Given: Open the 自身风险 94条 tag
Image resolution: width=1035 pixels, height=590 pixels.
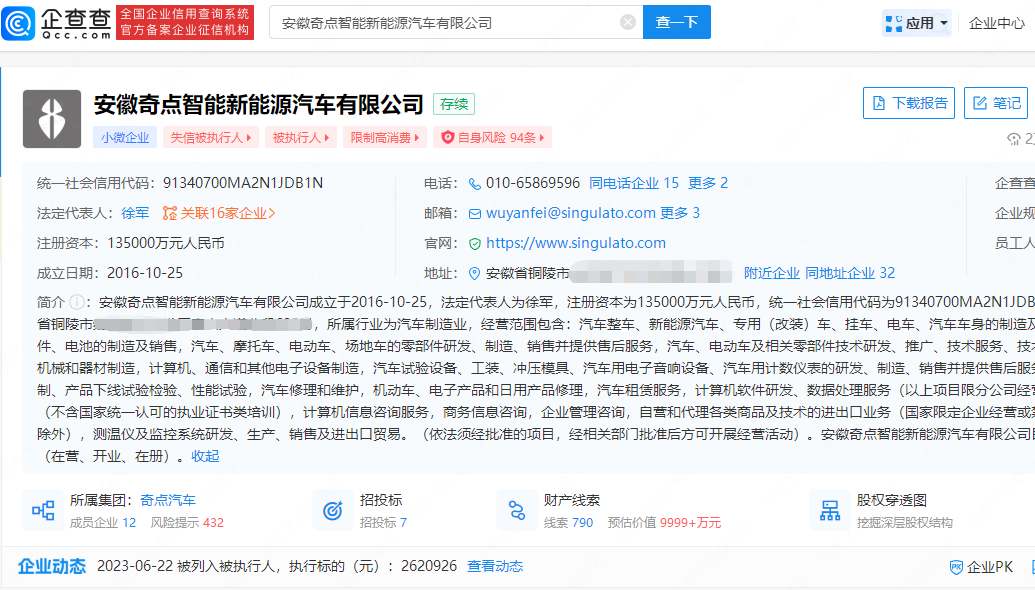Looking at the screenshot, I should click(x=492, y=137).
